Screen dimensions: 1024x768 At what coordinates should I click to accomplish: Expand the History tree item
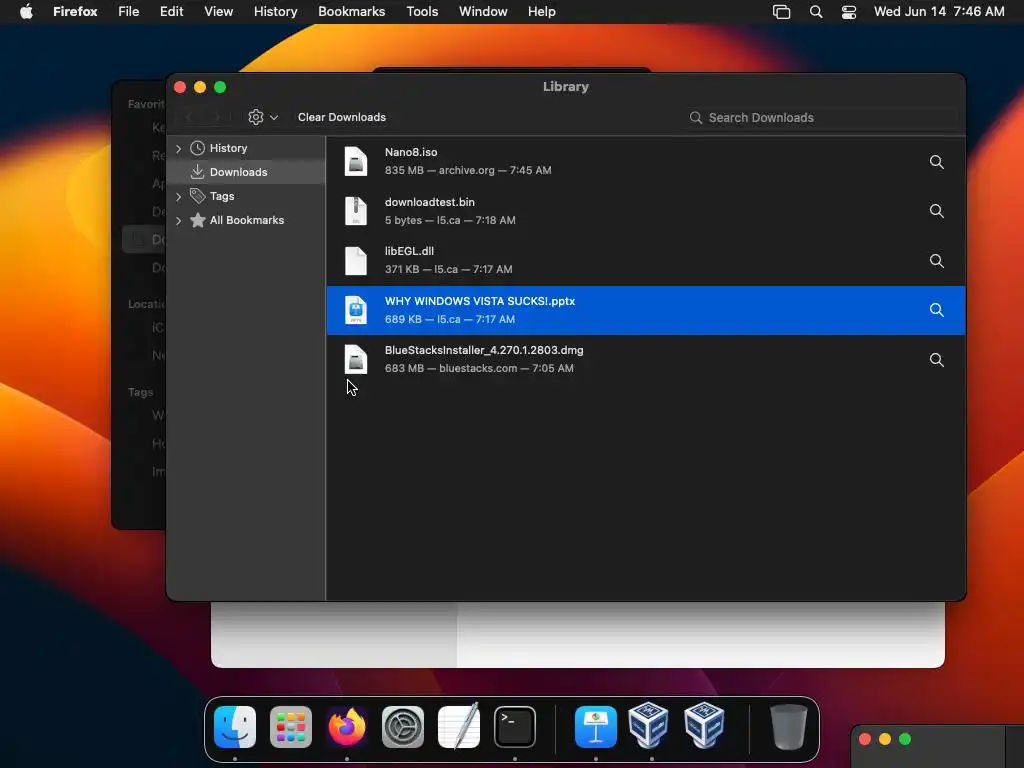(178, 149)
